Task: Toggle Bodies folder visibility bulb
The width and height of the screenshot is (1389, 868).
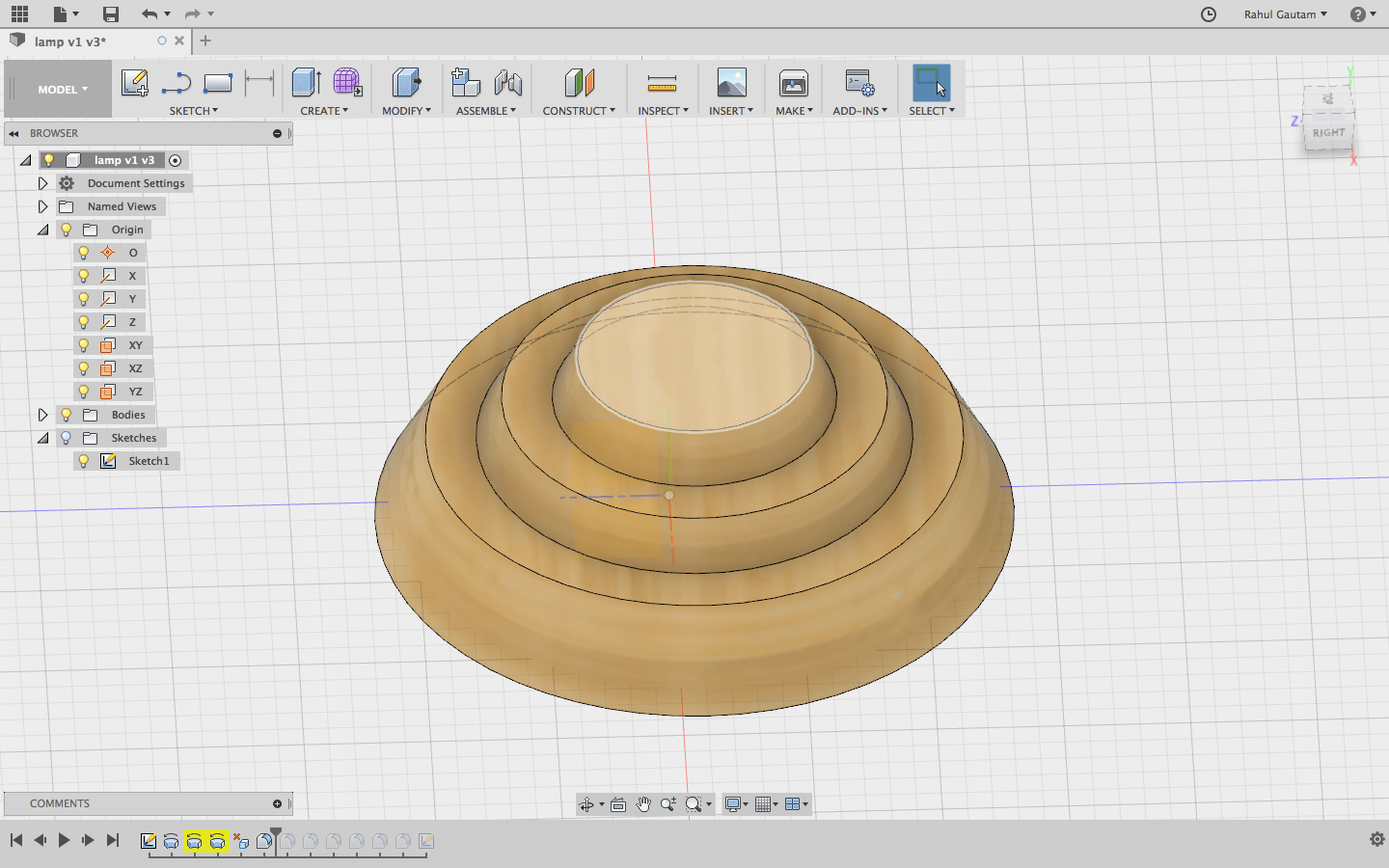Action: pyautogui.click(x=66, y=415)
